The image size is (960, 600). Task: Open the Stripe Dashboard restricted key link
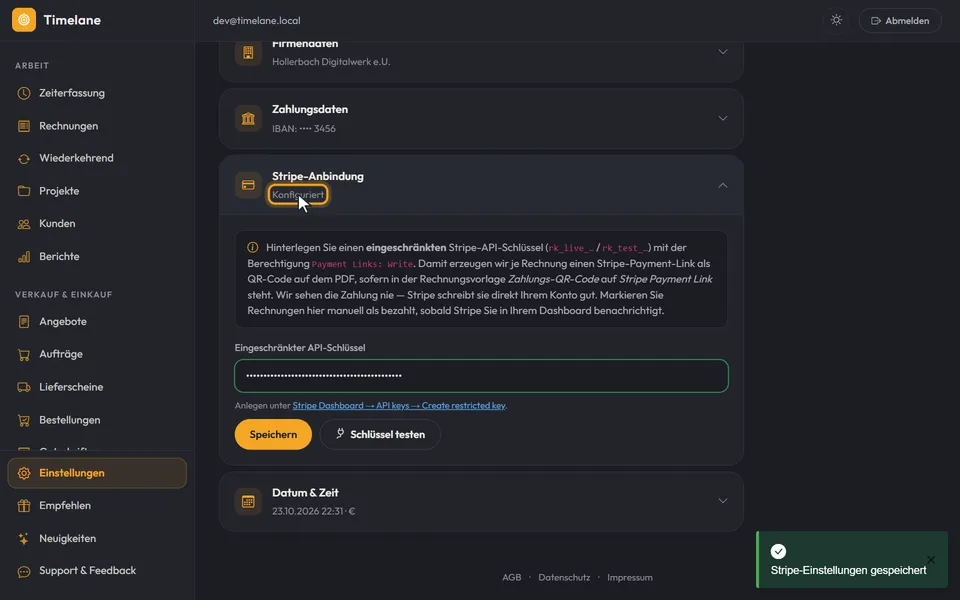pos(399,405)
